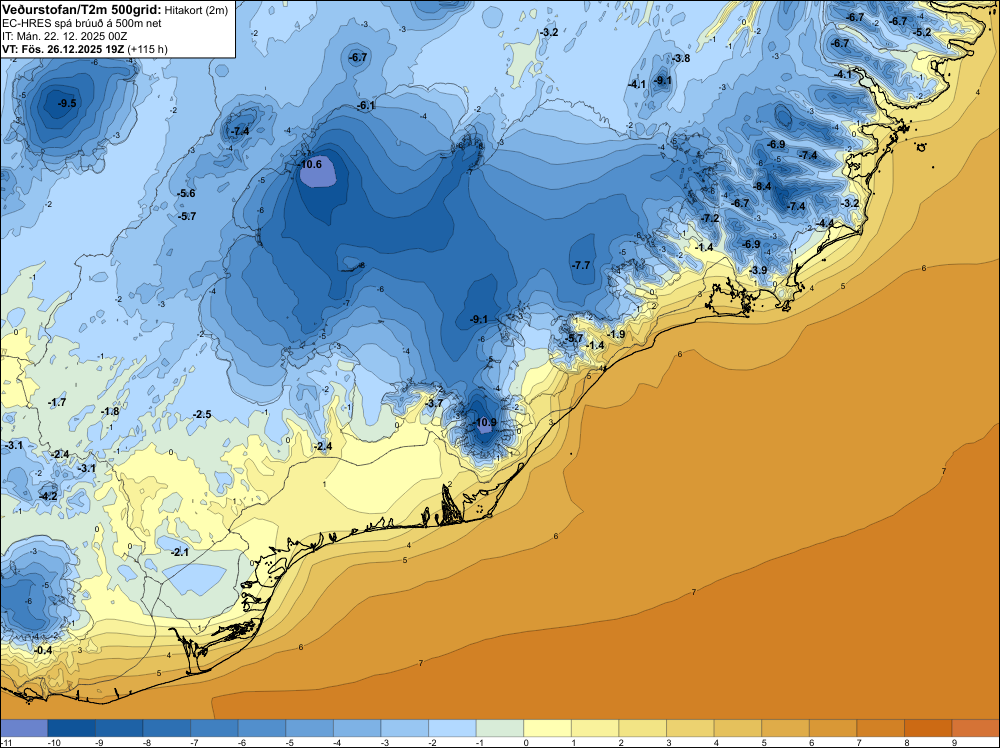Viewport: 1000px width, 748px height.
Task: Click the legend swatch between -9 and -8
Action: (119, 728)
